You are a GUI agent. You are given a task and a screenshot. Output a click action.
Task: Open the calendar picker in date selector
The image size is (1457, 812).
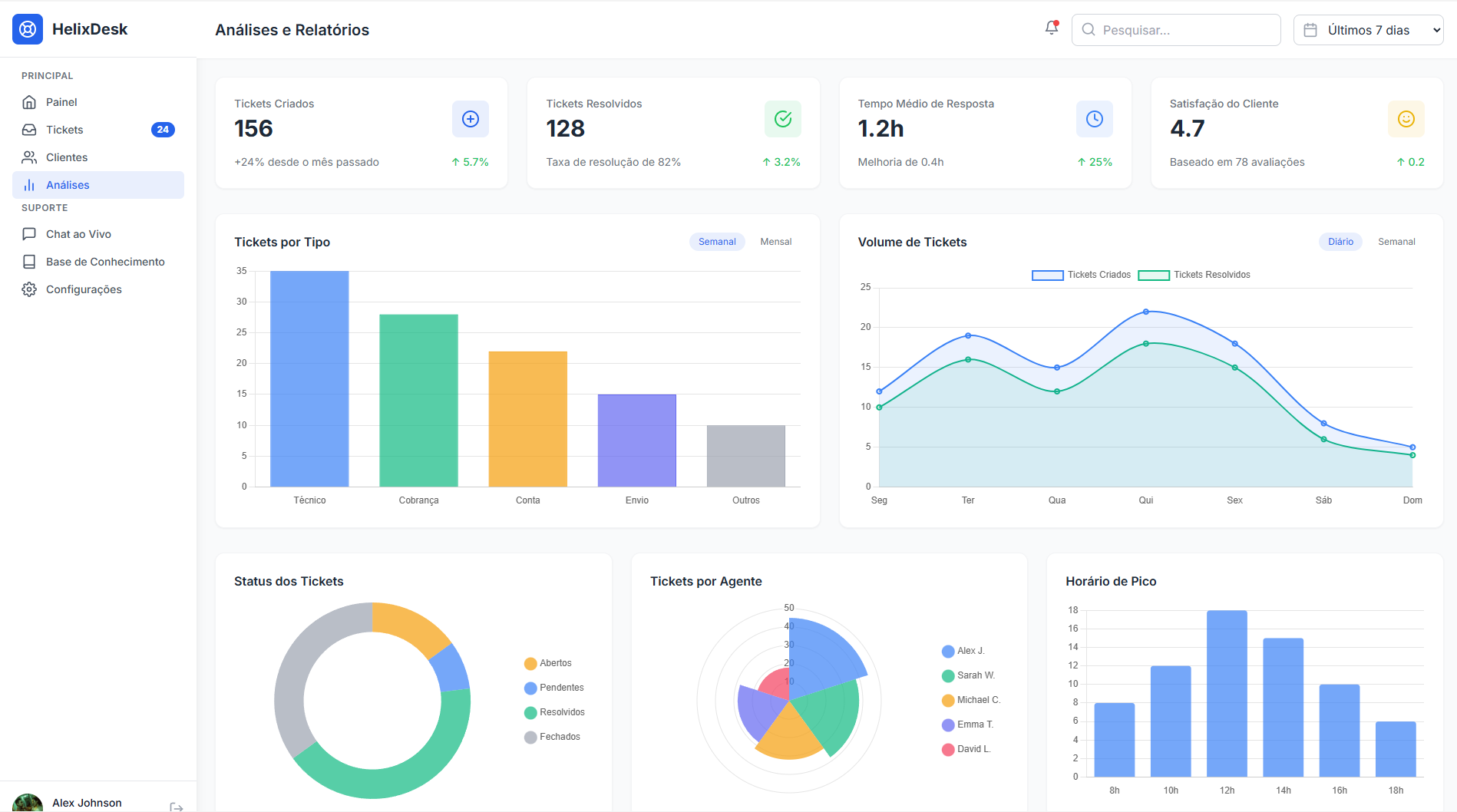click(1309, 29)
